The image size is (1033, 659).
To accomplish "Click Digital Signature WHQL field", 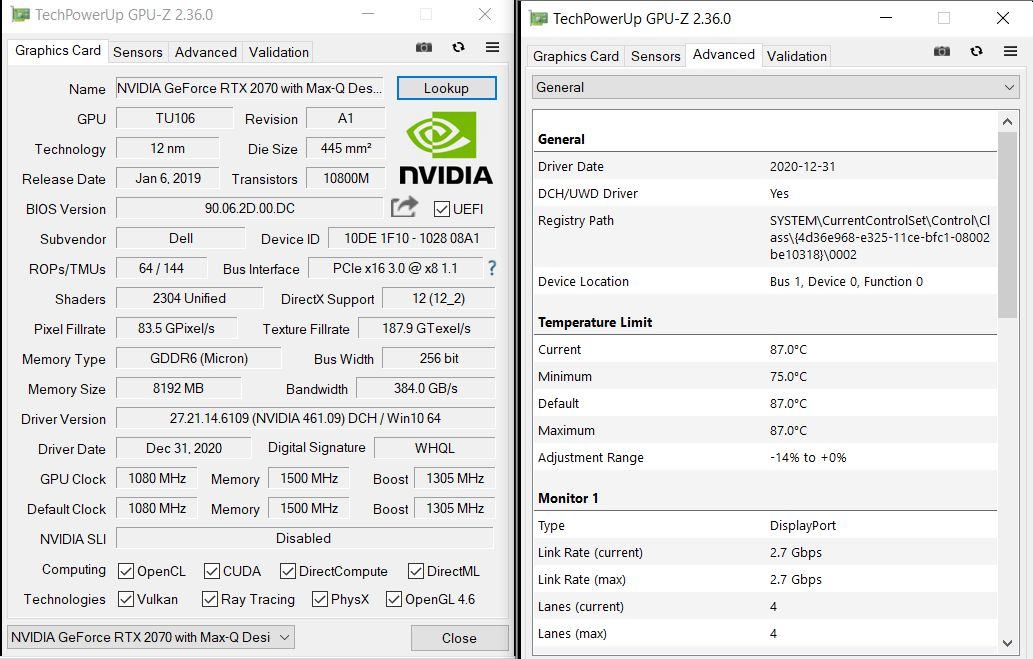I will coord(434,448).
